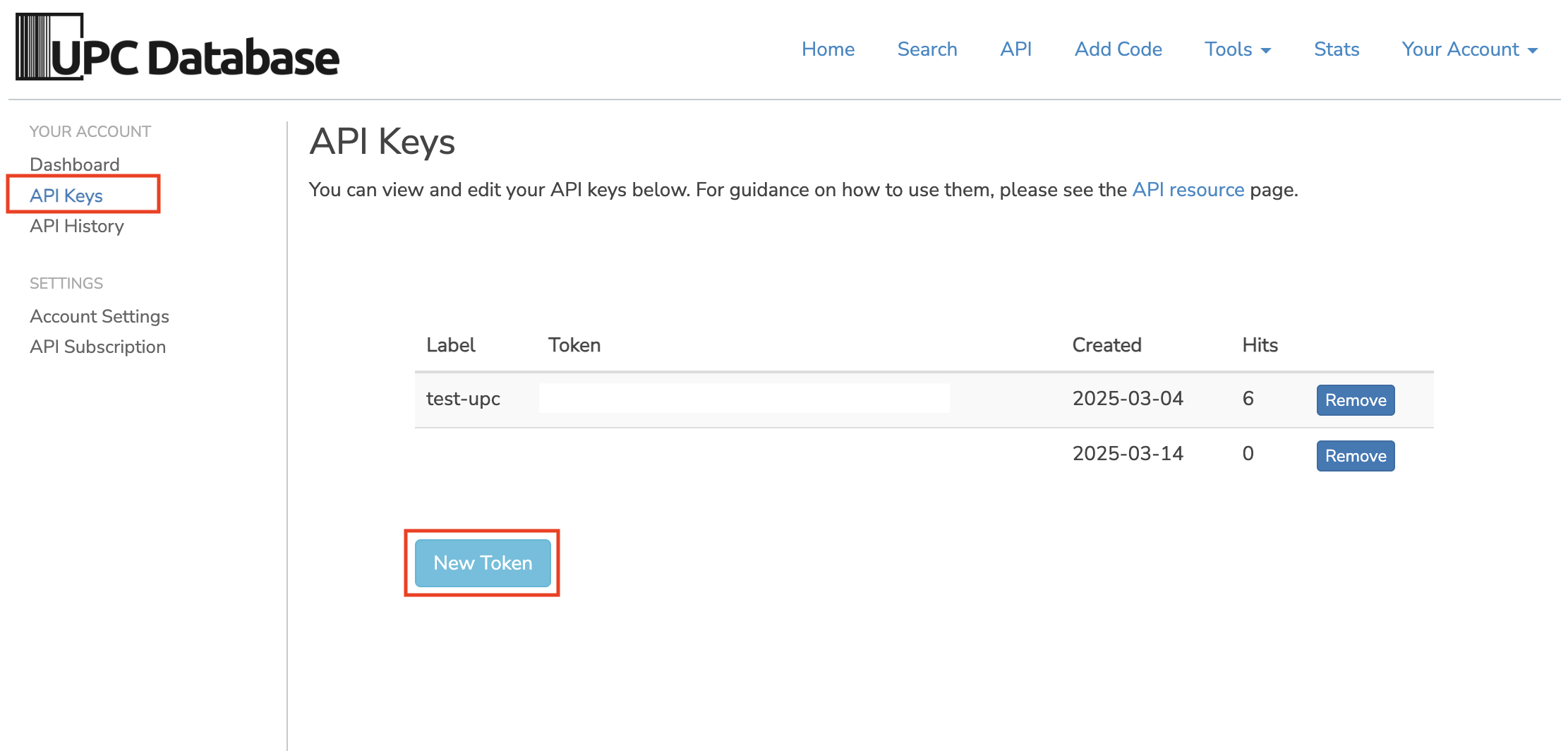
Task: Open the Search page
Action: [927, 49]
